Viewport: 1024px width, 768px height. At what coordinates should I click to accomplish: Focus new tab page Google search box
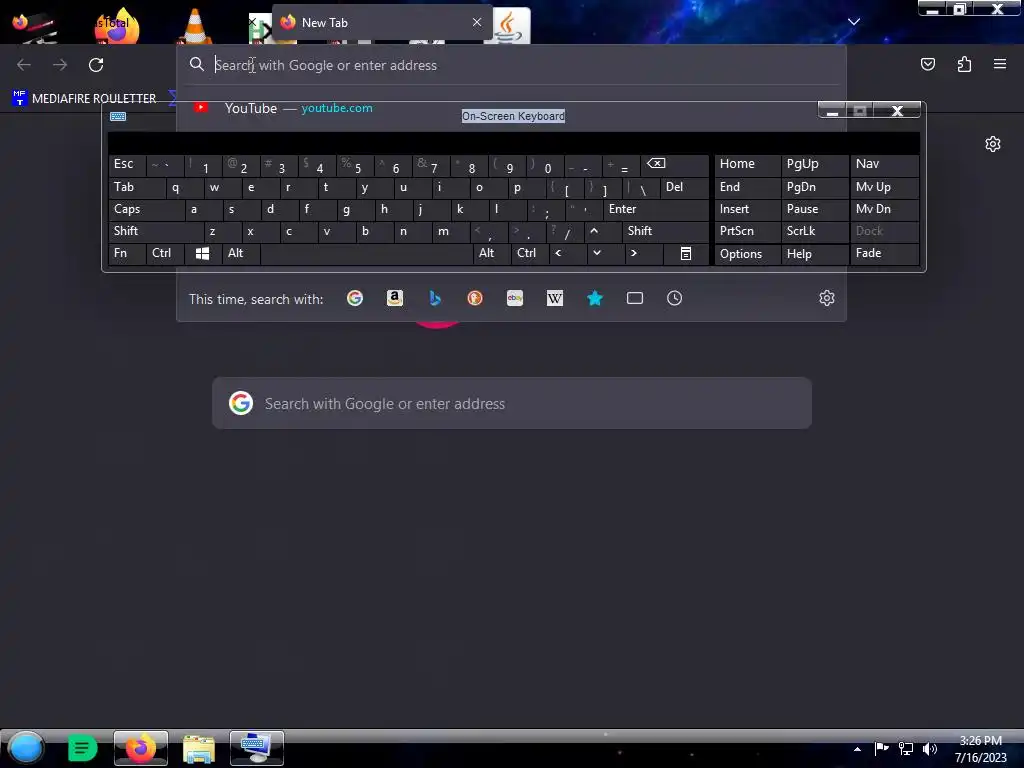[512, 404]
